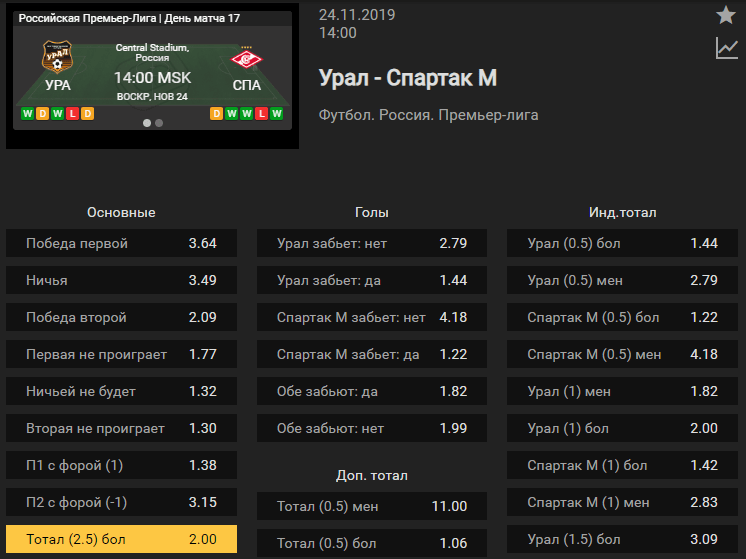Open the match preview widget

(152, 76)
